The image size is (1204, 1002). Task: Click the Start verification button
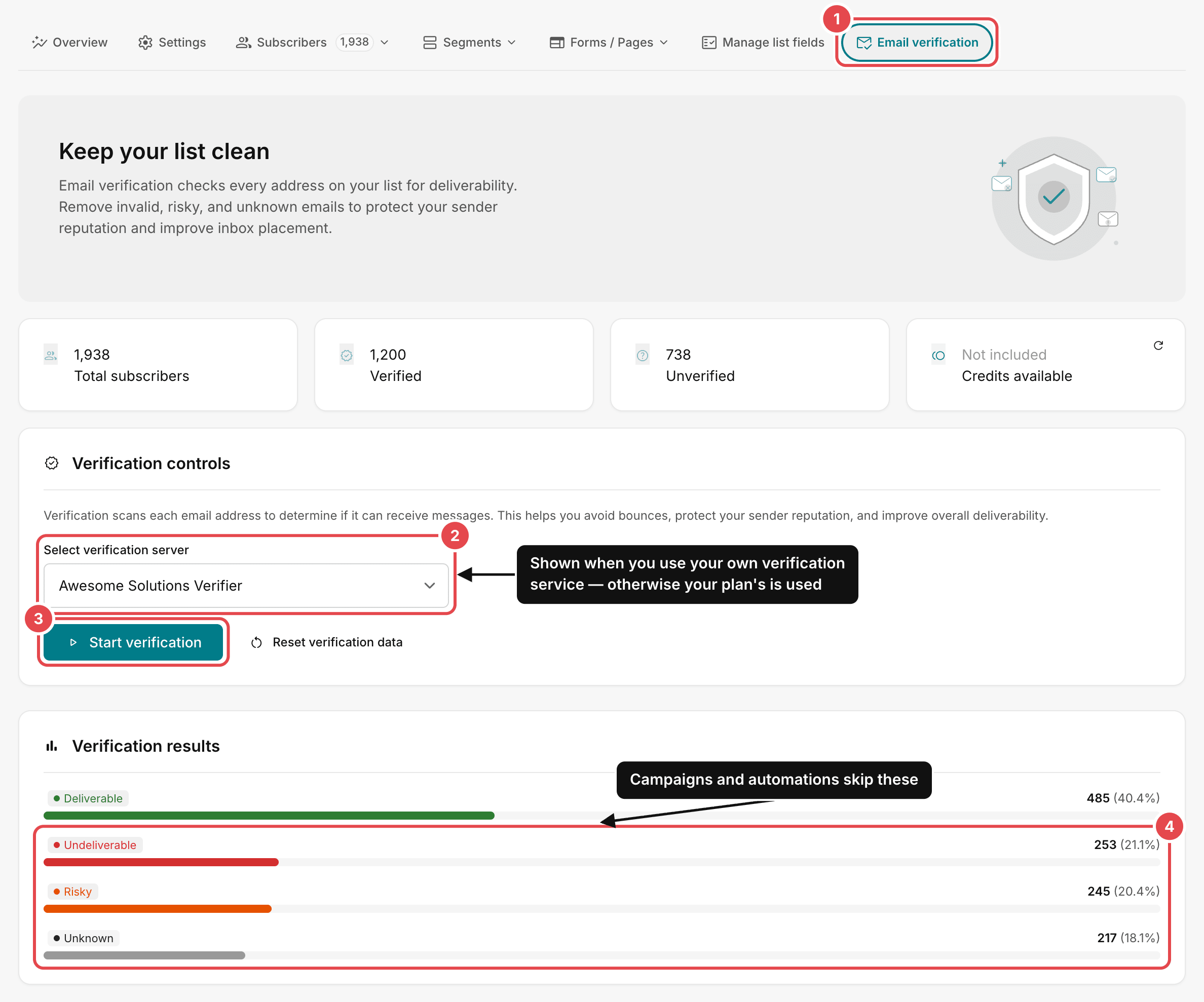tap(133, 642)
